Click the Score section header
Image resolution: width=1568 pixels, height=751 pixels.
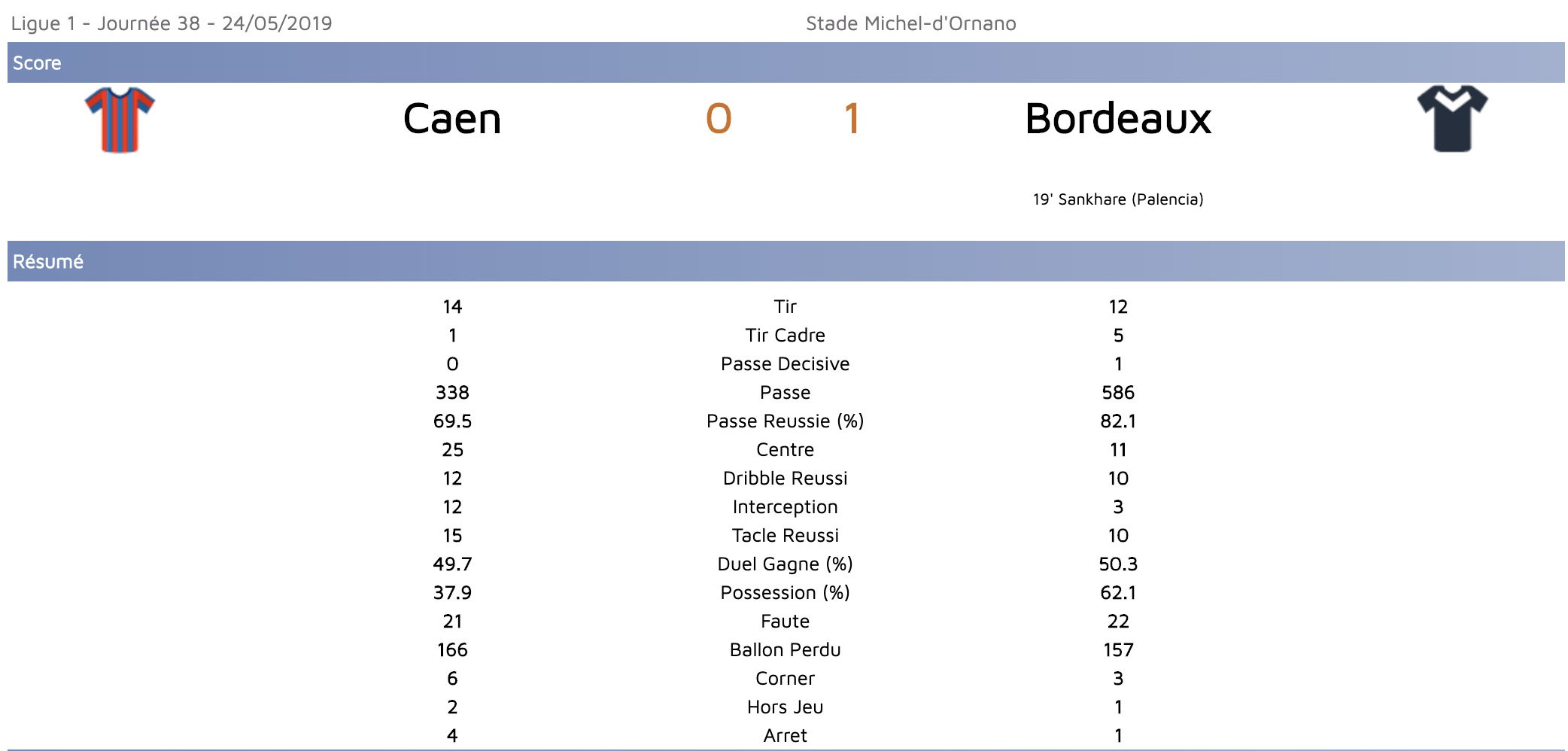[x=37, y=63]
